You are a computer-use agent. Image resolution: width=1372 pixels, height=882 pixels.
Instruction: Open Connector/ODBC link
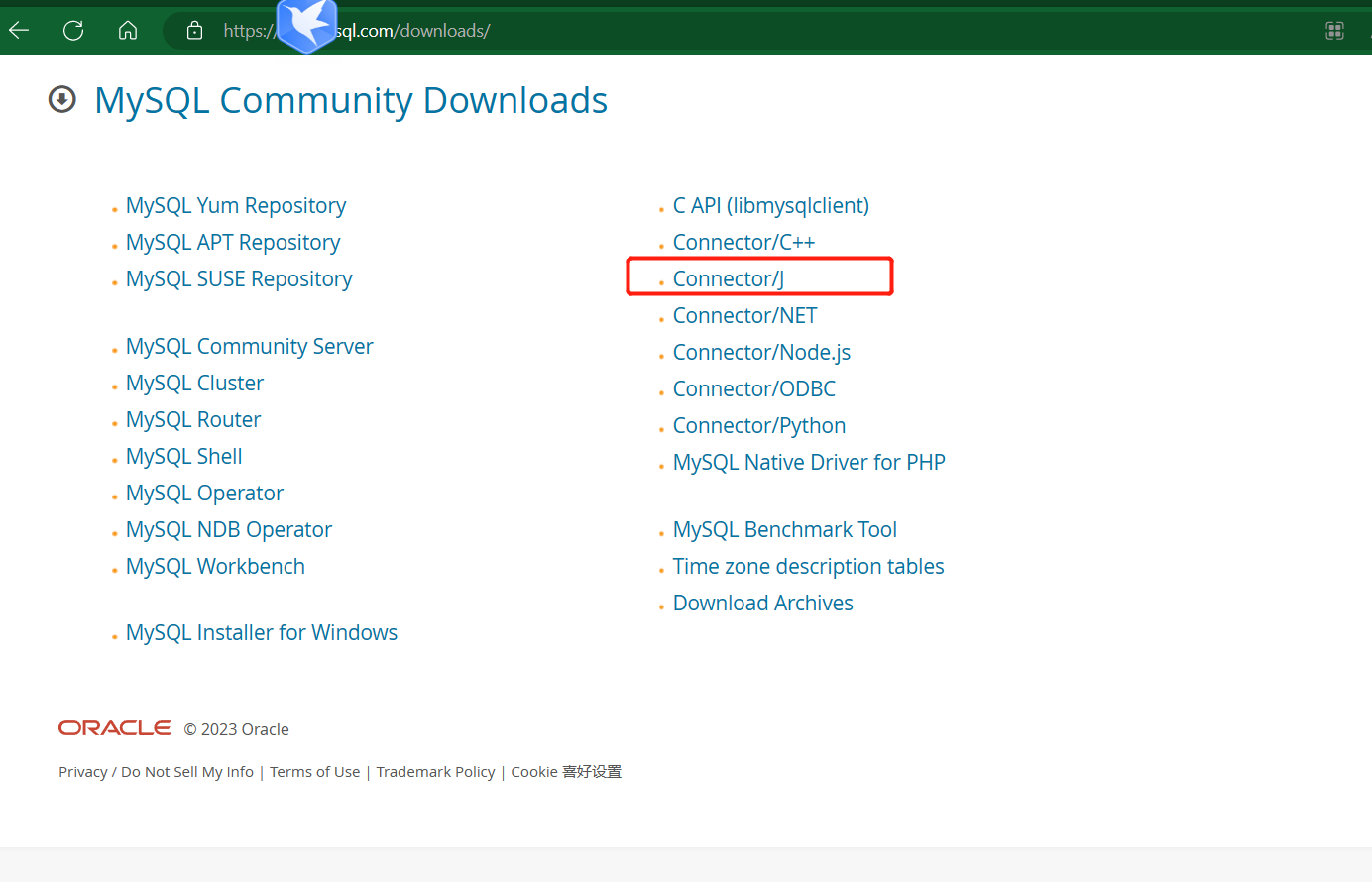(x=754, y=389)
